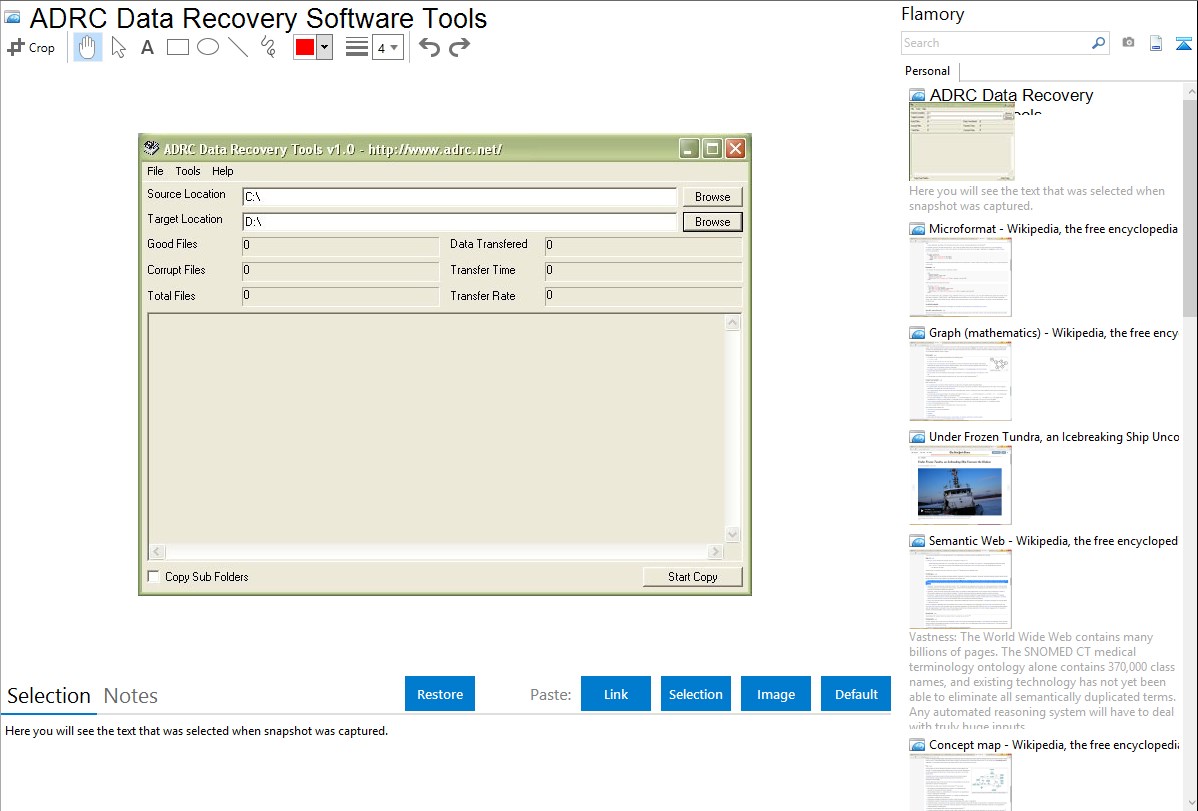Open the Personal tab
This screenshot has height=811, width=1198.
pos(927,71)
